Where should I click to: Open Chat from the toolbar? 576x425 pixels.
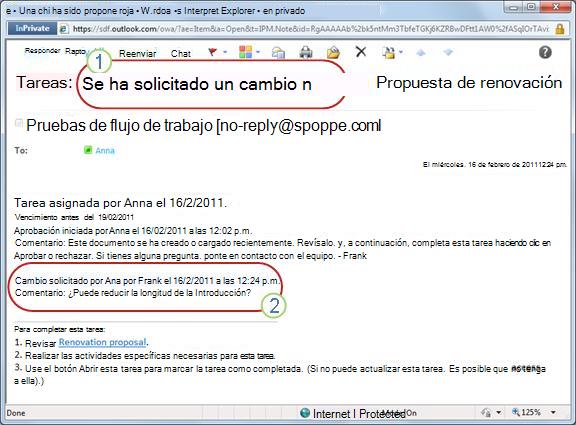click(x=181, y=54)
